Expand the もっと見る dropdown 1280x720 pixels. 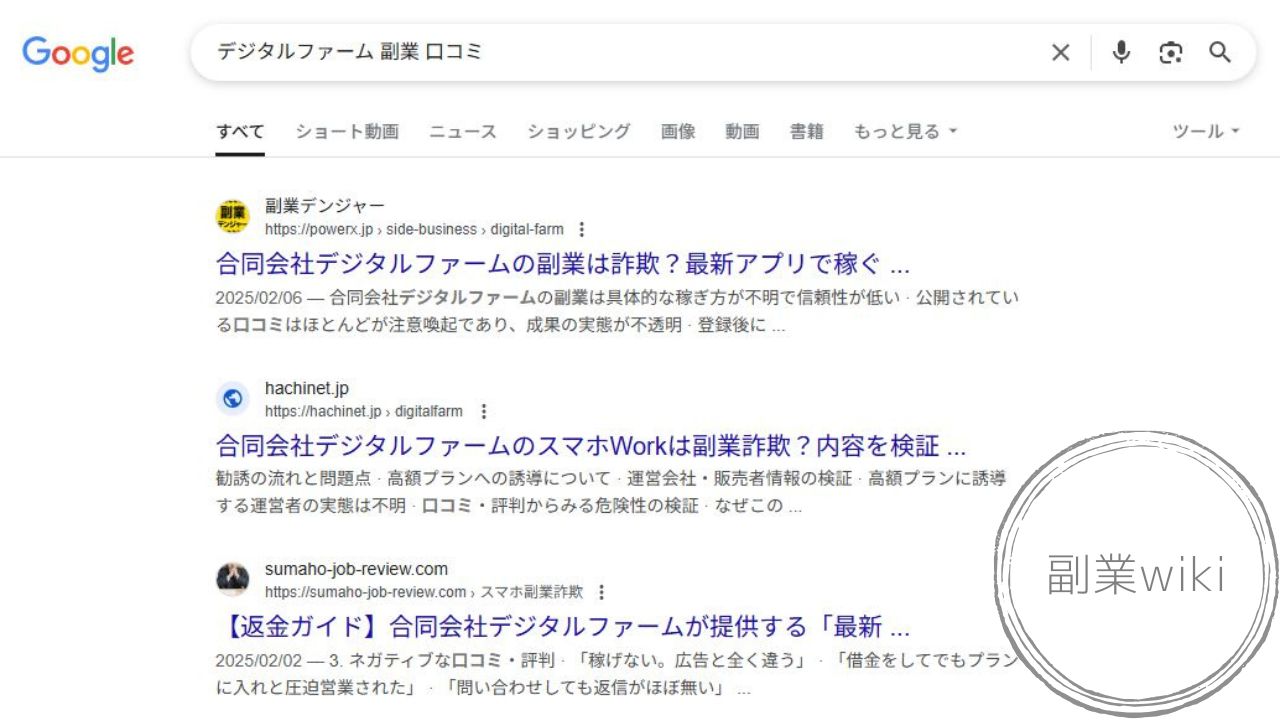(905, 131)
